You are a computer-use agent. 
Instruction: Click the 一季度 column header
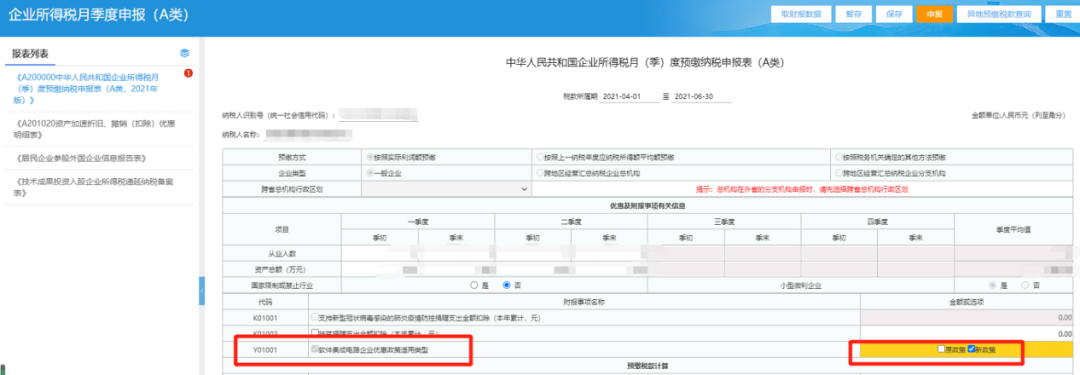[x=418, y=222]
